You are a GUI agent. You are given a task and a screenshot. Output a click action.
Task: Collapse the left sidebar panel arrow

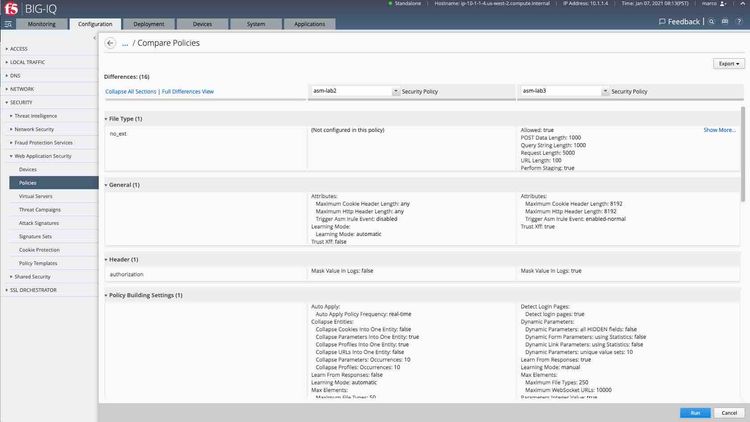tap(95, 38)
